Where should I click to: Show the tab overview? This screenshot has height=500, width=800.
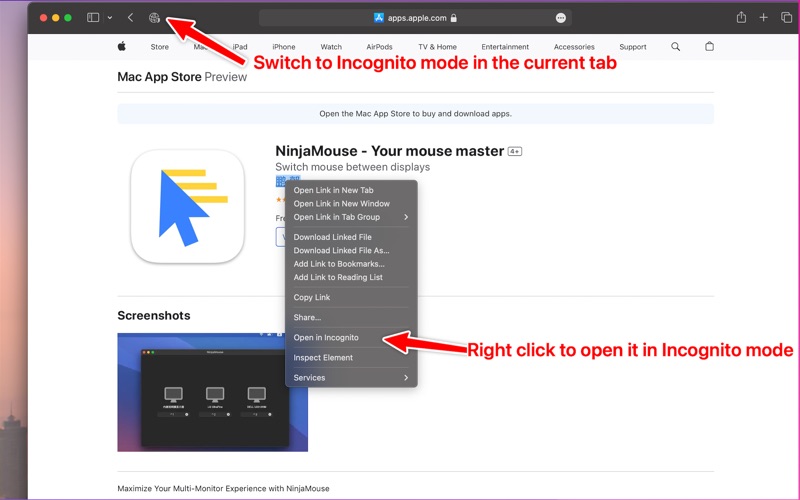[x=786, y=17]
